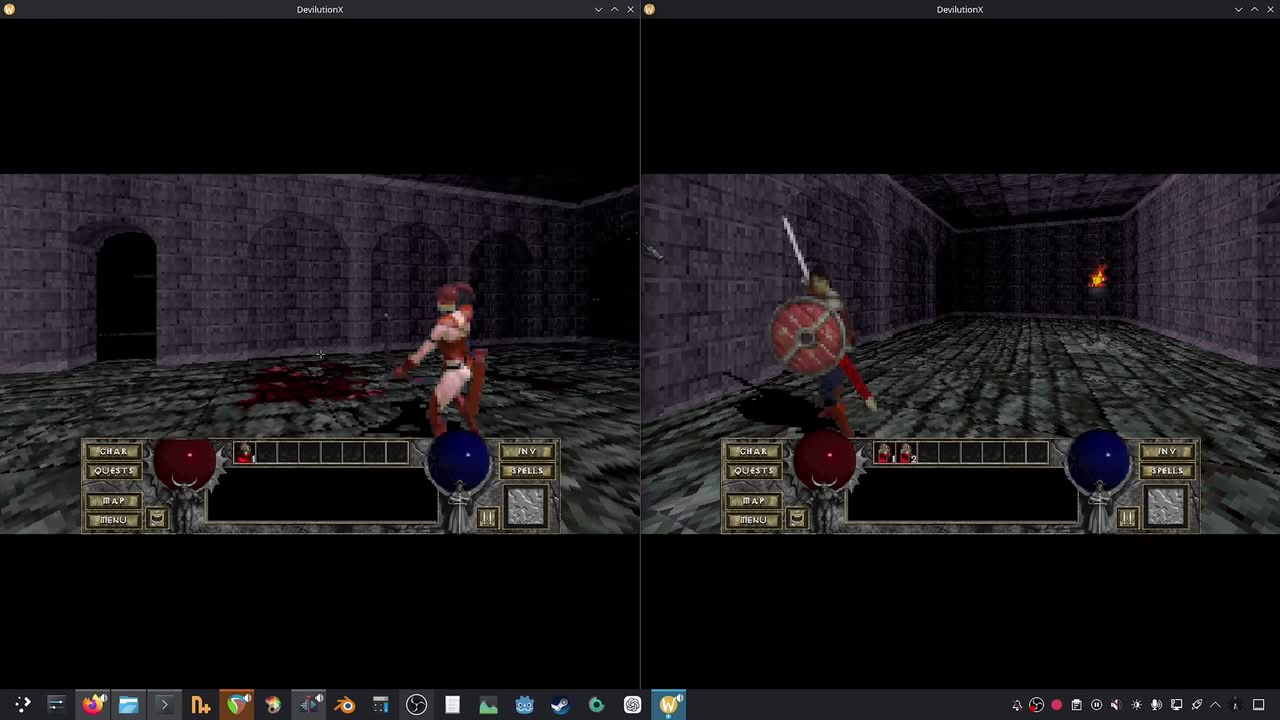The height and width of the screenshot is (720, 1280).
Task: Open ChatGPT app from taskbar
Action: click(x=633, y=705)
